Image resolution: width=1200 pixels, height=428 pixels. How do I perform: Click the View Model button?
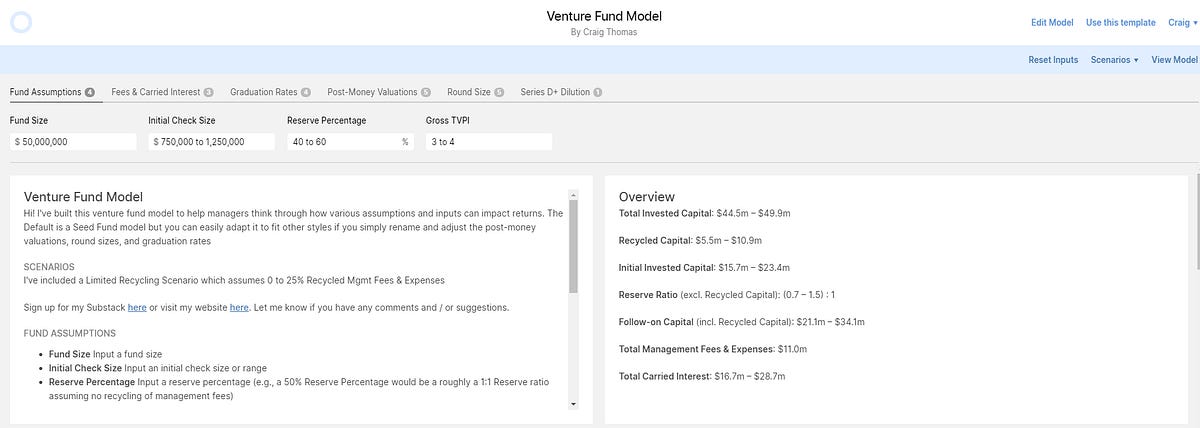pyautogui.click(x=1174, y=60)
